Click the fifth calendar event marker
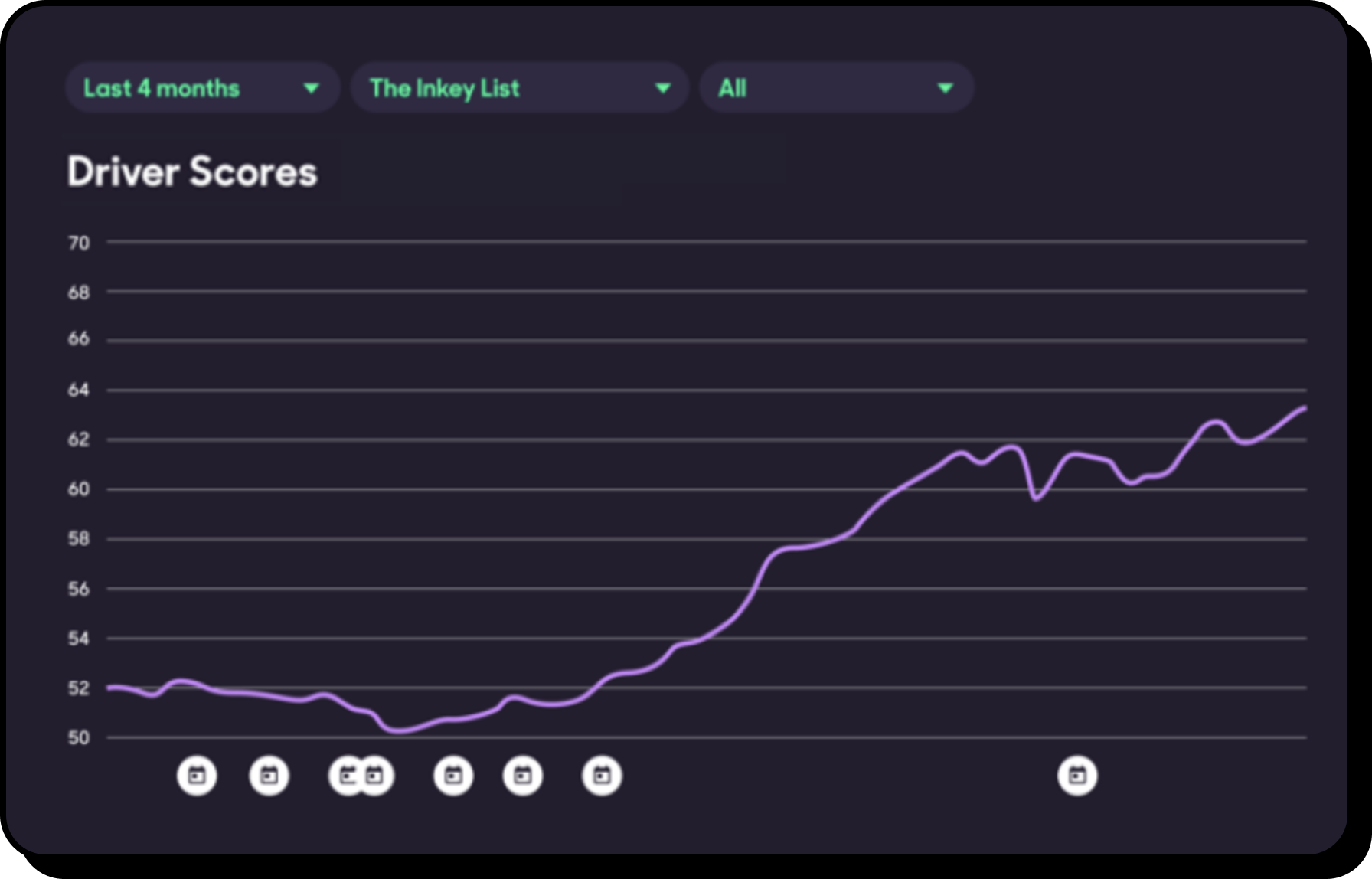The width and height of the screenshot is (1372, 879). (453, 776)
